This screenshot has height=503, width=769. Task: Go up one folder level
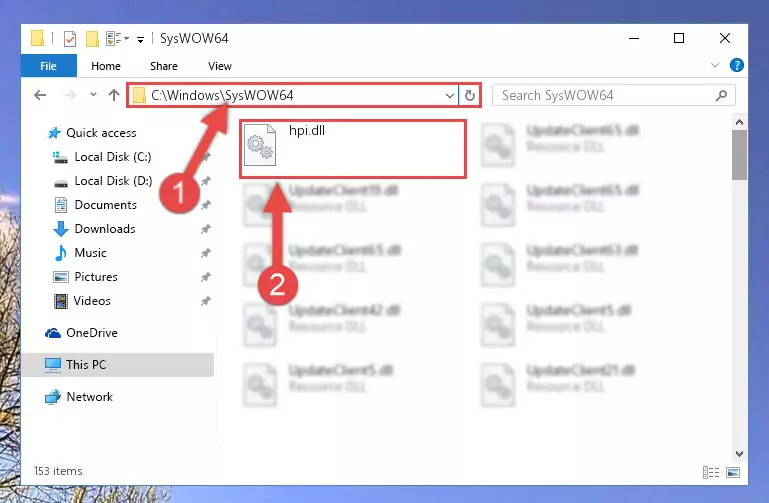(114, 95)
